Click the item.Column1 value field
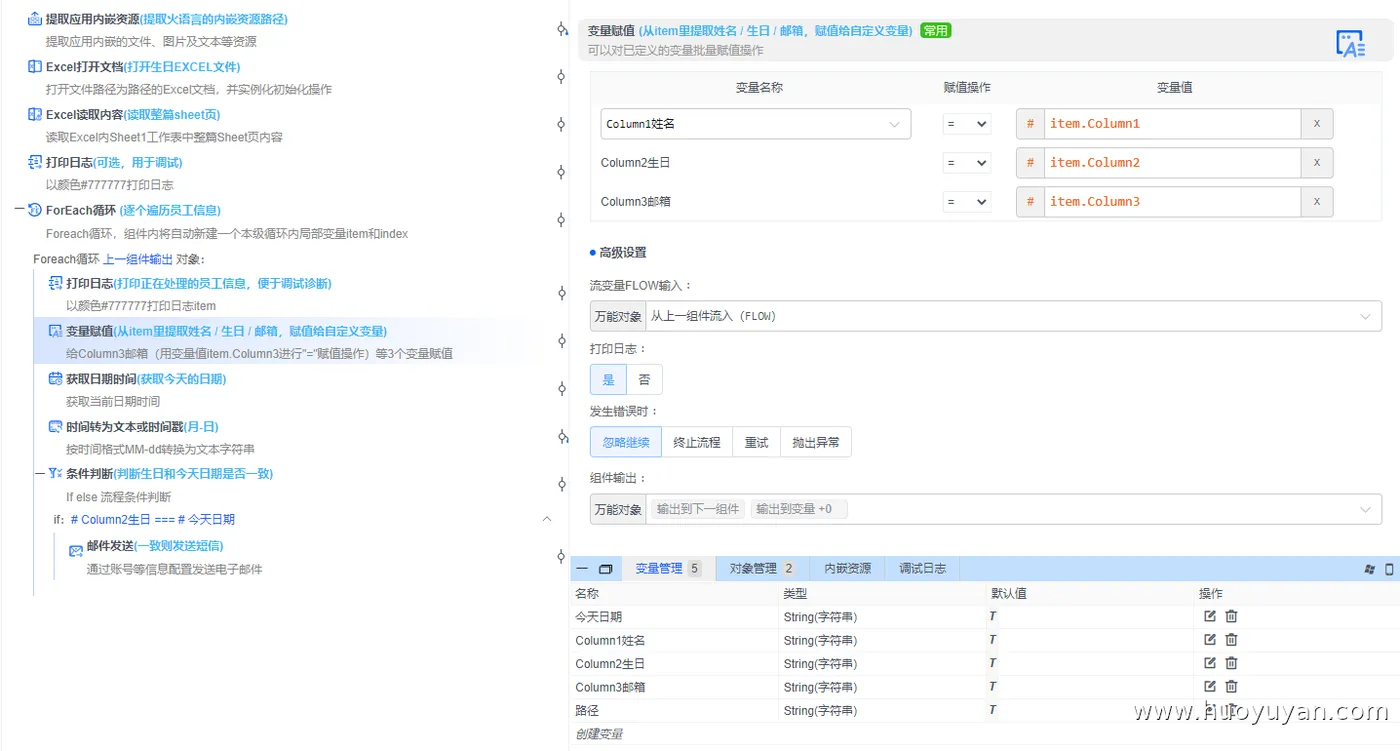 tap(1172, 124)
